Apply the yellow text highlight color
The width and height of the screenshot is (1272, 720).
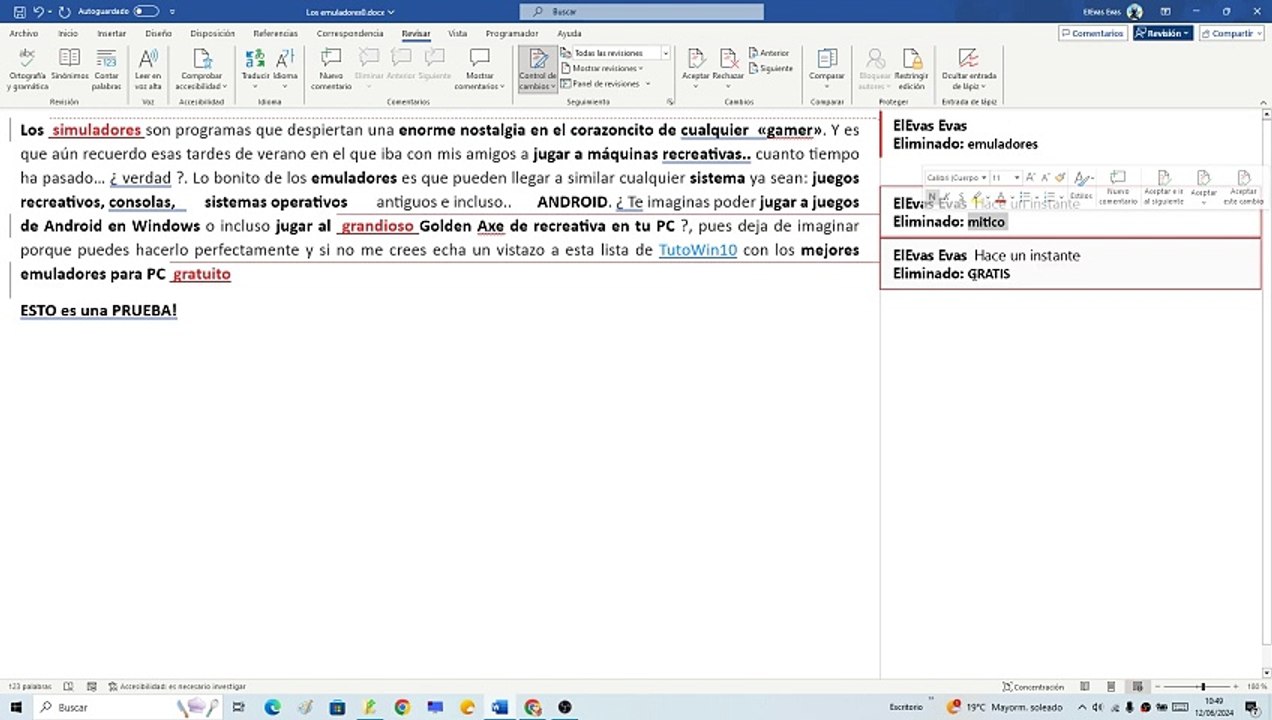click(977, 196)
